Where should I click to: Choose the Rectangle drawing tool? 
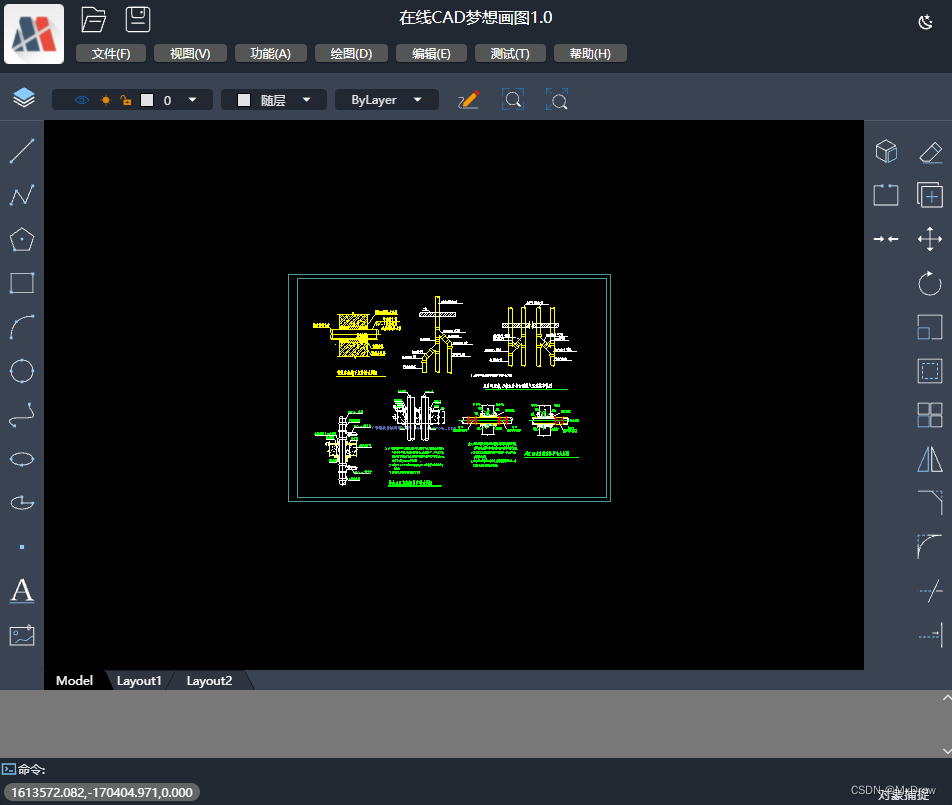(21, 283)
